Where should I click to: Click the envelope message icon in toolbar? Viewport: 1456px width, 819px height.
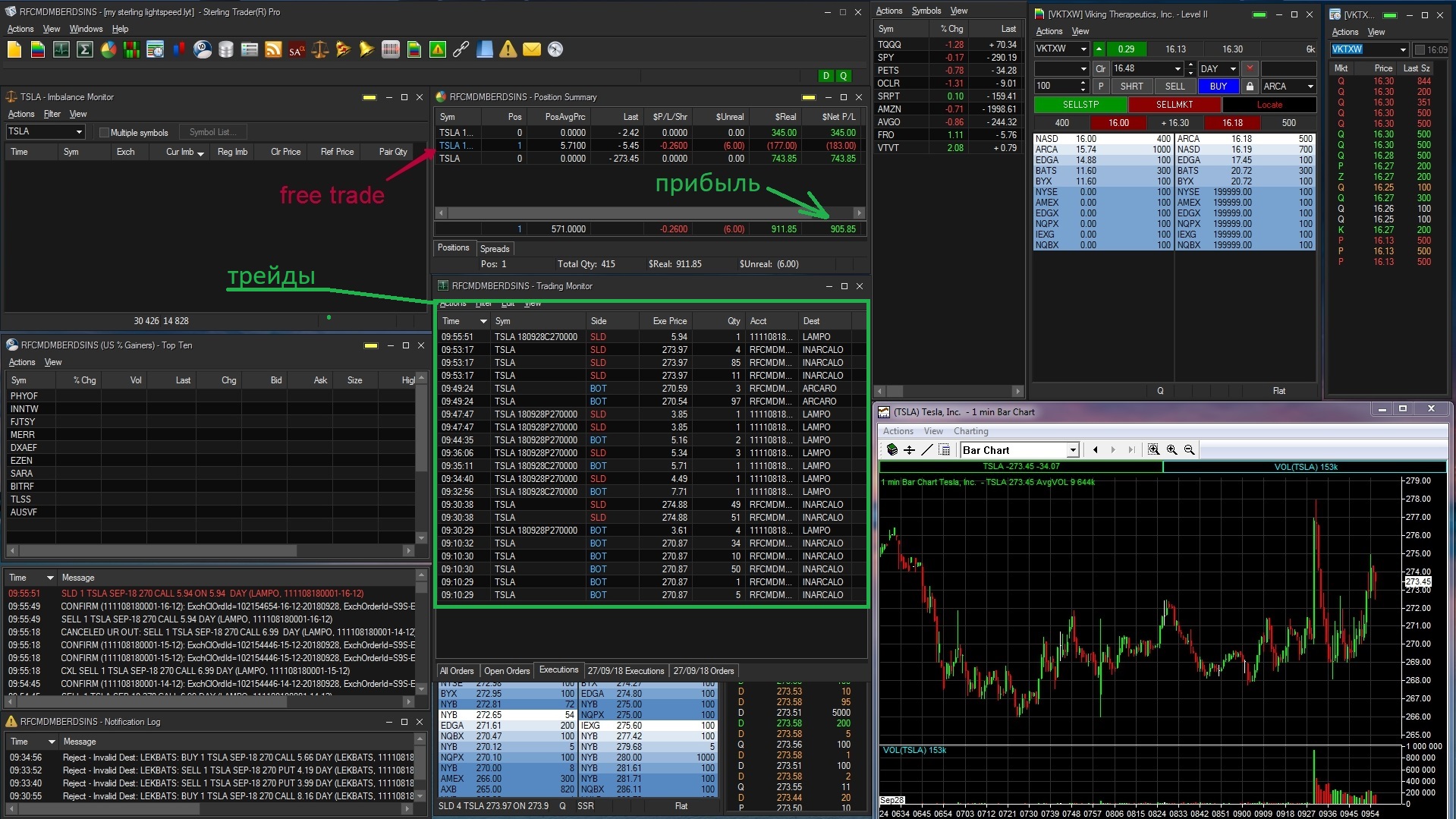532,50
